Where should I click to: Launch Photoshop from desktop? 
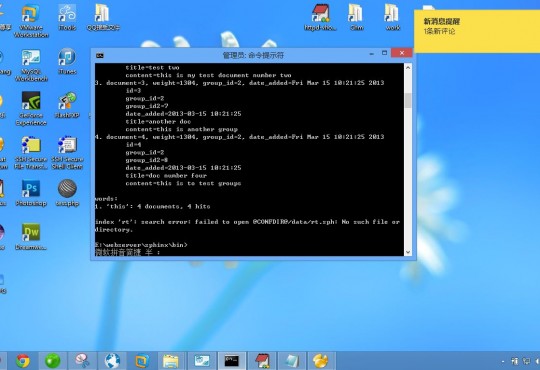click(31, 193)
